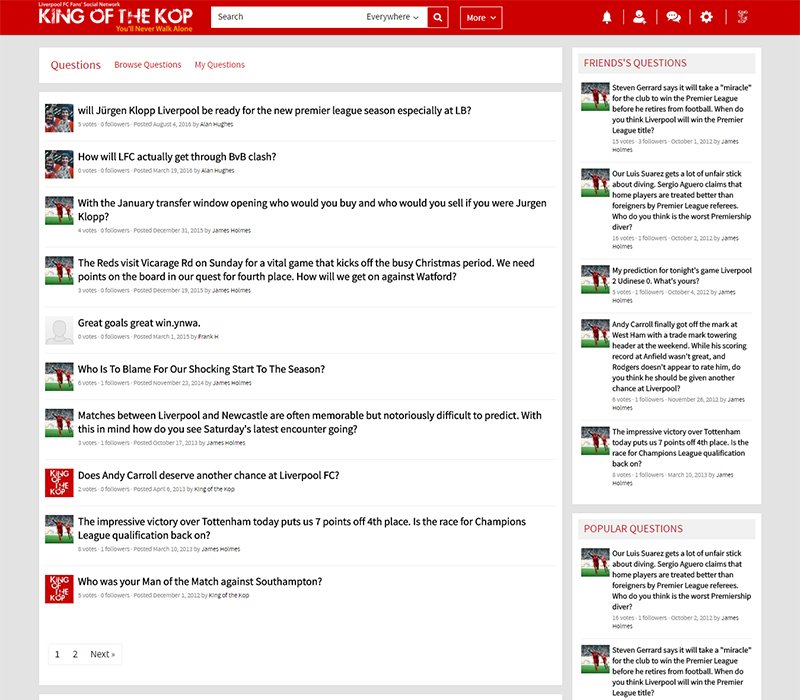Open the messages chat bubbles icon
The width and height of the screenshot is (800, 700).
click(x=673, y=17)
